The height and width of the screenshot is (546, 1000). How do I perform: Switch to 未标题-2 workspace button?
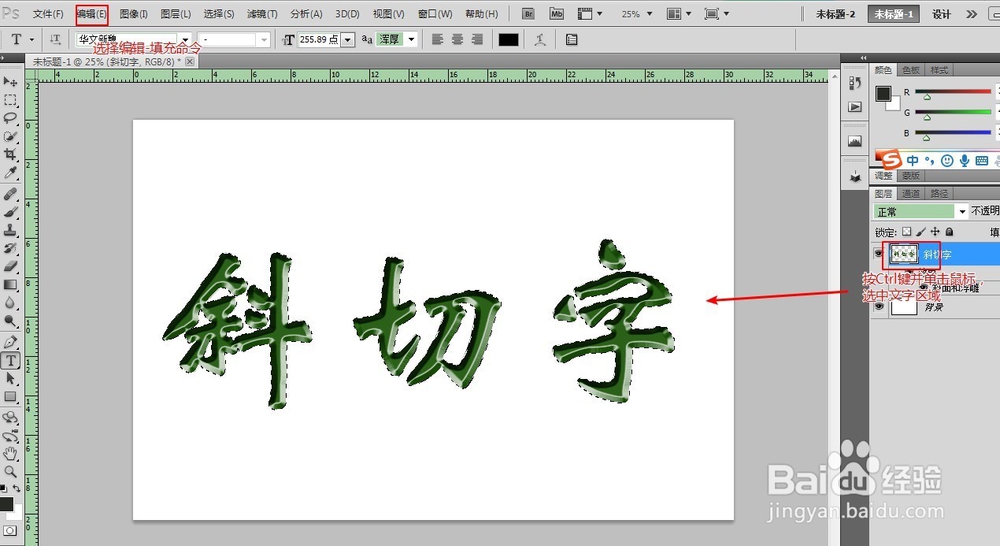(x=835, y=14)
